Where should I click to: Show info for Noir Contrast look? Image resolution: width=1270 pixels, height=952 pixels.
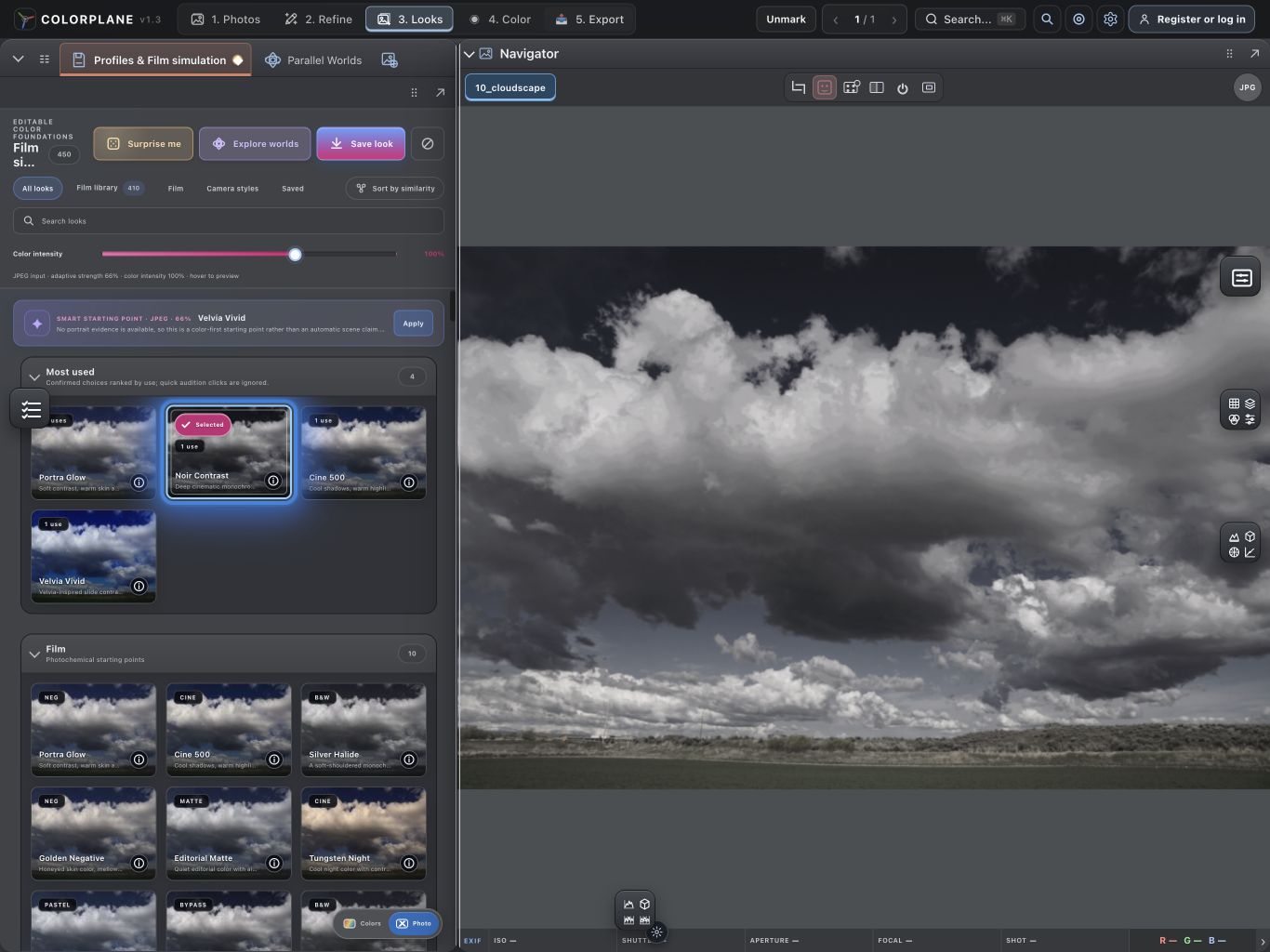pos(273,481)
